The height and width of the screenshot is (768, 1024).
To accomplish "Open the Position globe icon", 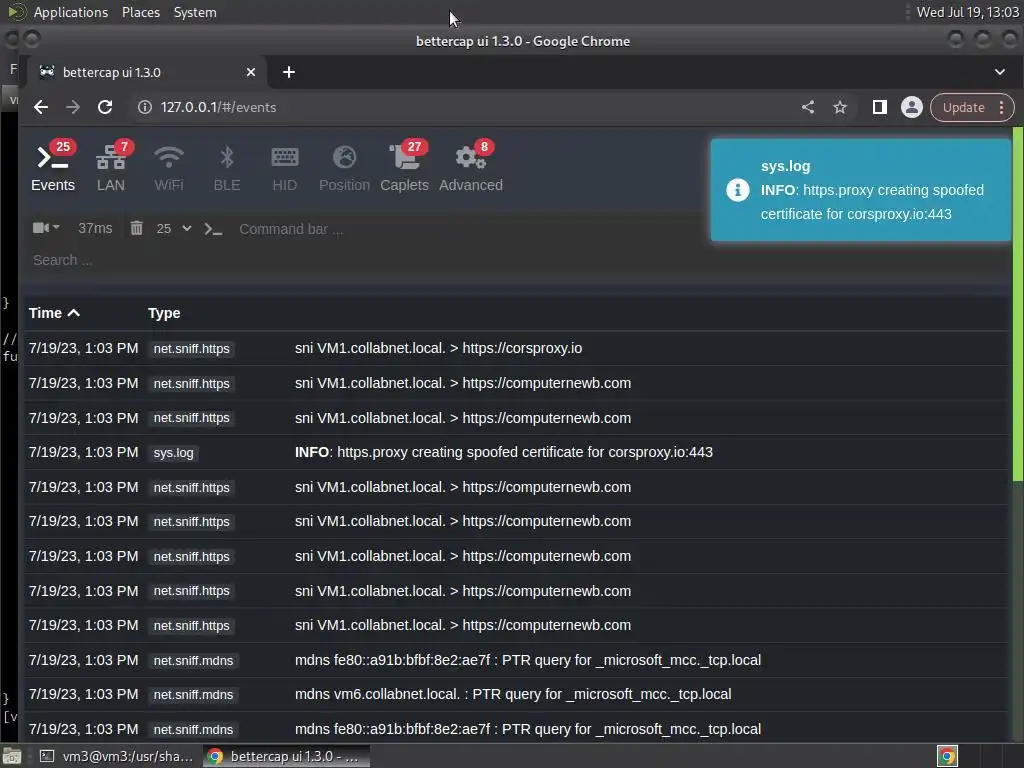I will click(x=344, y=167).
